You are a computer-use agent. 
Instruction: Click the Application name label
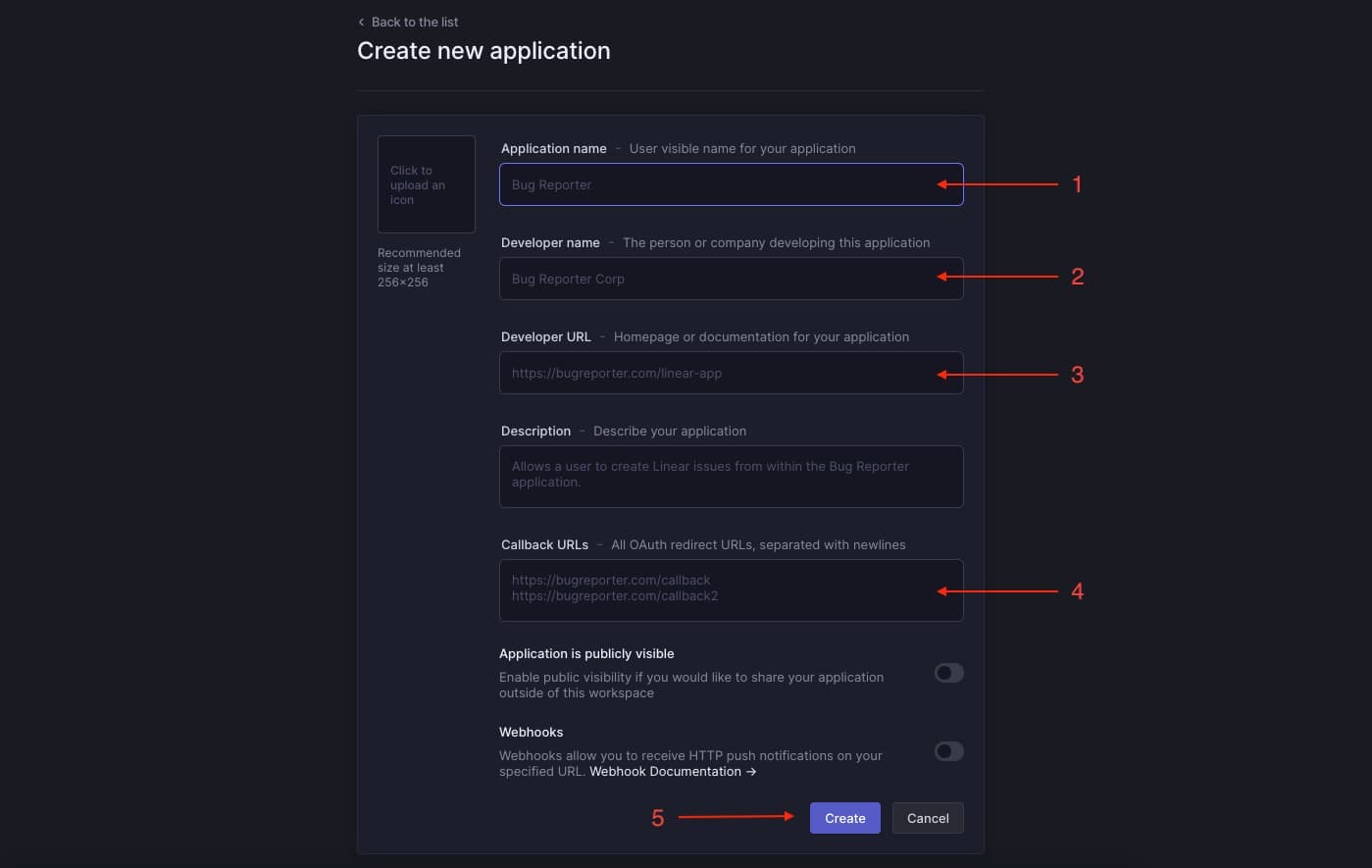point(553,148)
